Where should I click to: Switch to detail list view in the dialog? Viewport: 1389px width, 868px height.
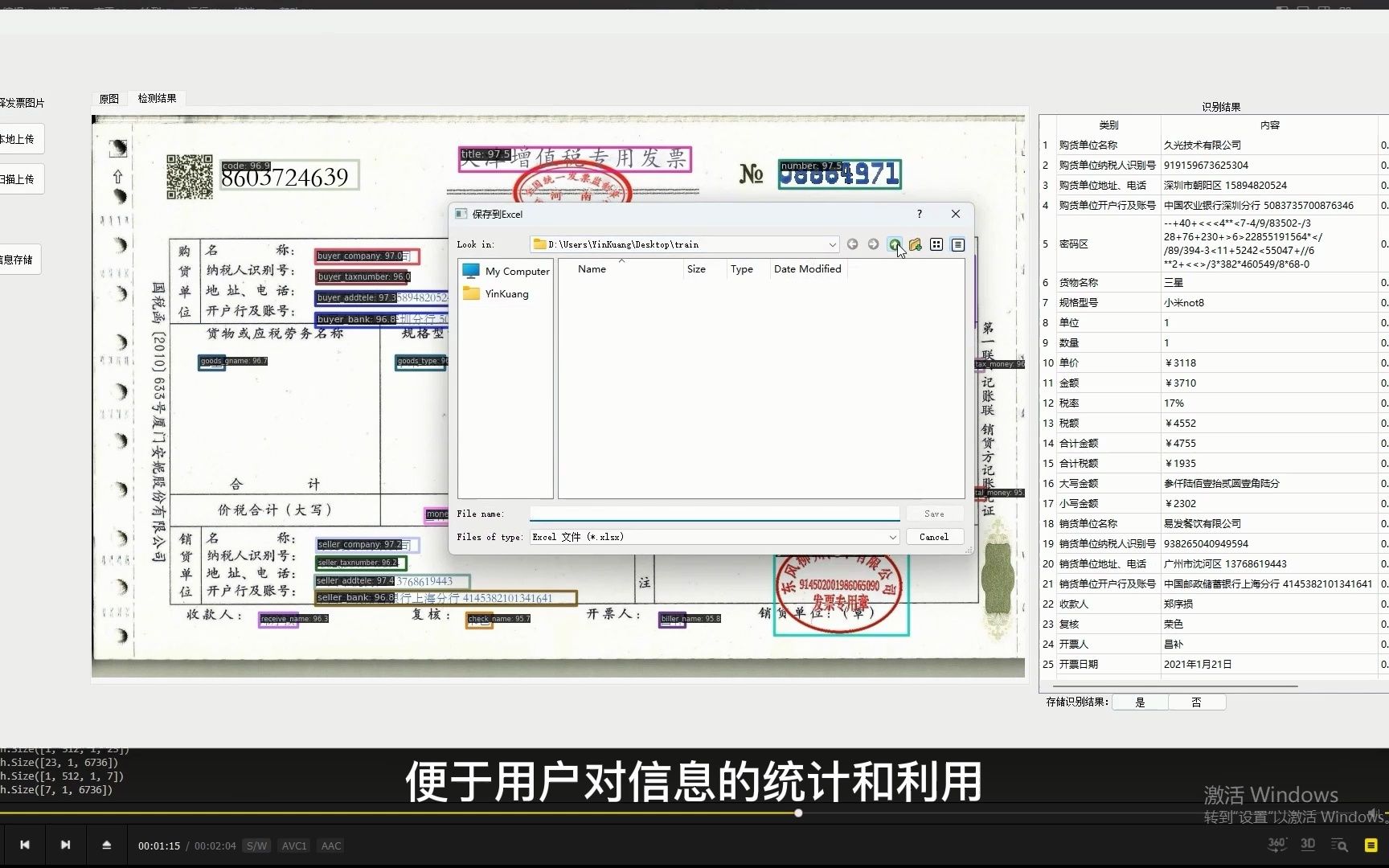coord(957,244)
